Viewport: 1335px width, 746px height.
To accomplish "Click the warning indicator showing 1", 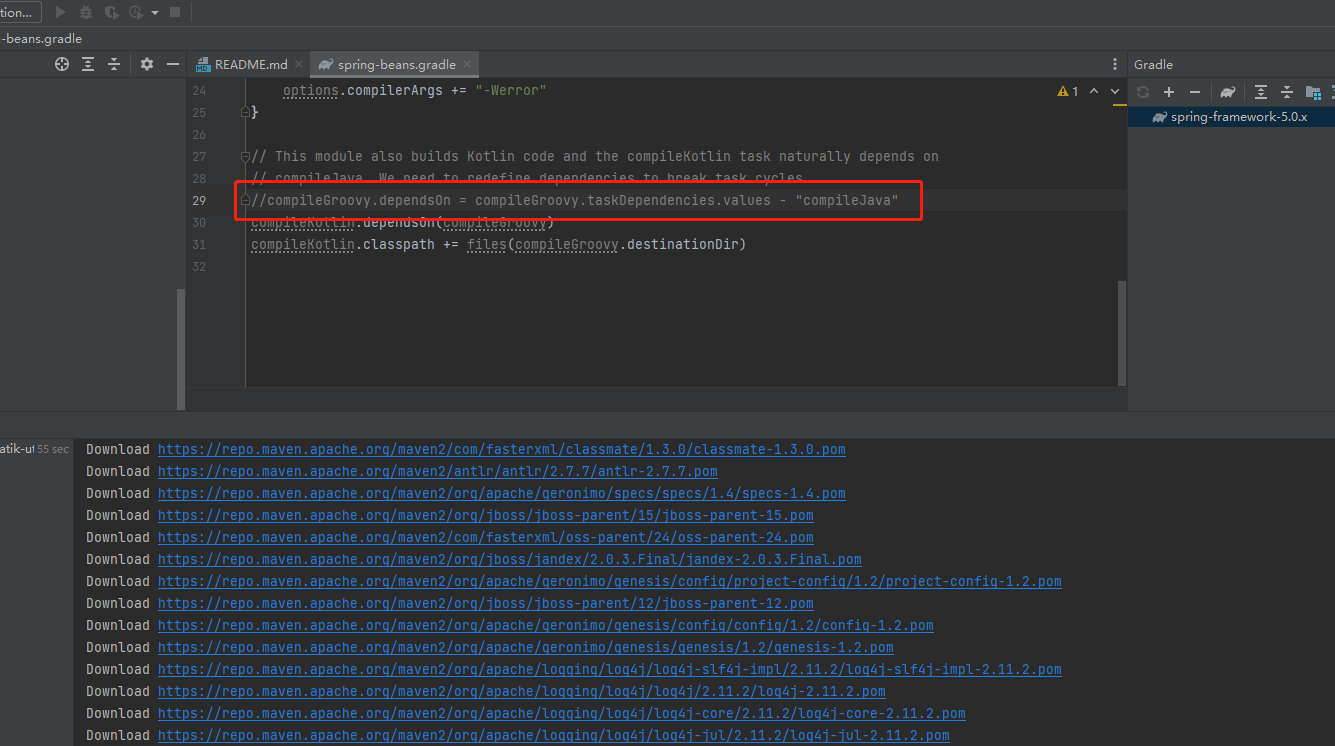I will [x=1068, y=91].
